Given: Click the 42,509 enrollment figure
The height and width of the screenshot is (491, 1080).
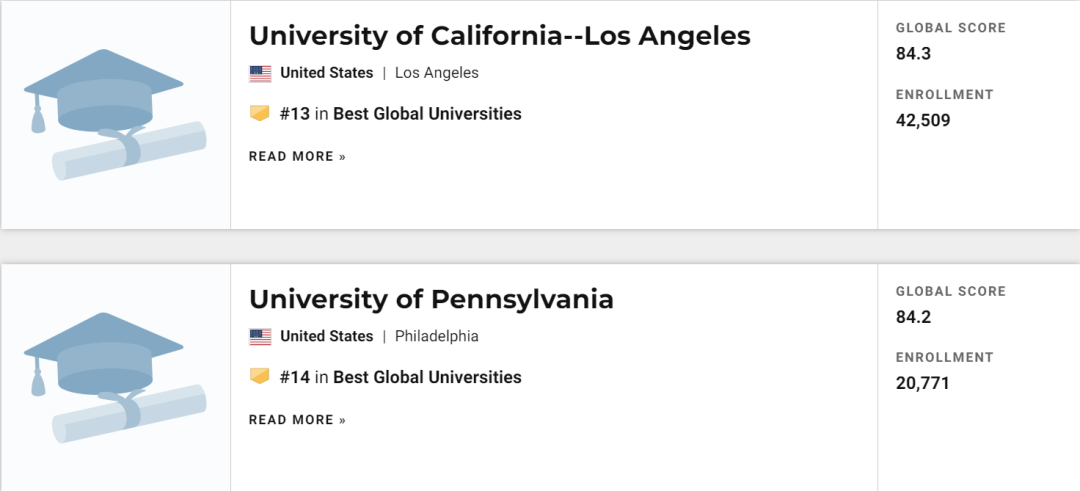Looking at the screenshot, I should 923,120.
